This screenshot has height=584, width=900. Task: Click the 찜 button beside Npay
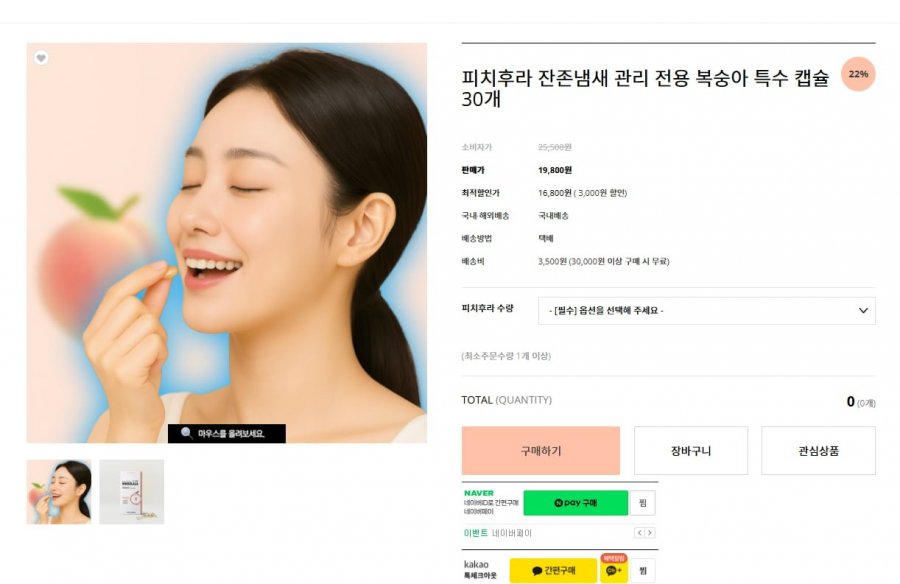click(642, 502)
